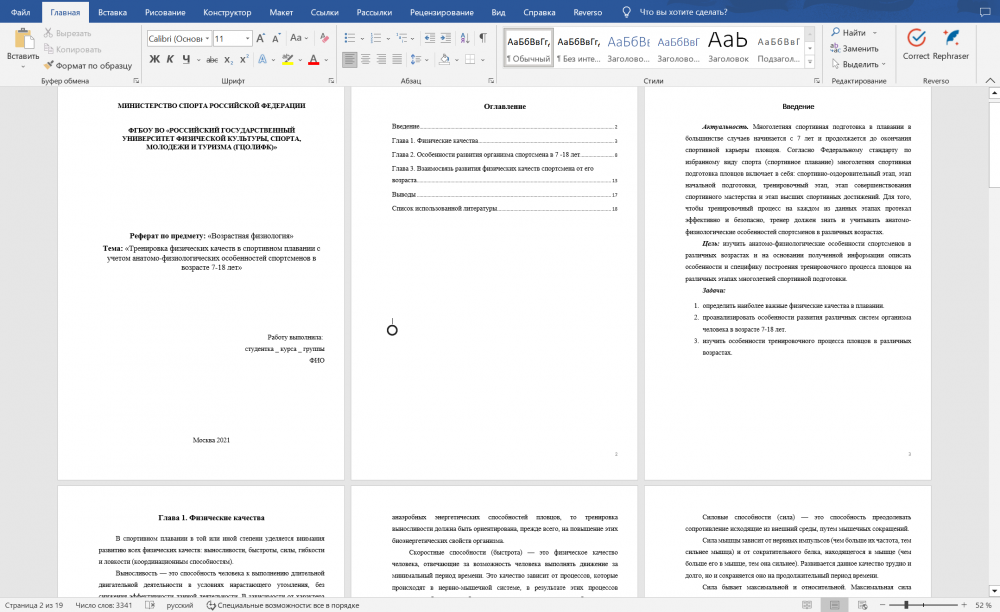This screenshot has height=612, width=1000.
Task: Open bullets list dropdown arrow
Action: (362, 39)
